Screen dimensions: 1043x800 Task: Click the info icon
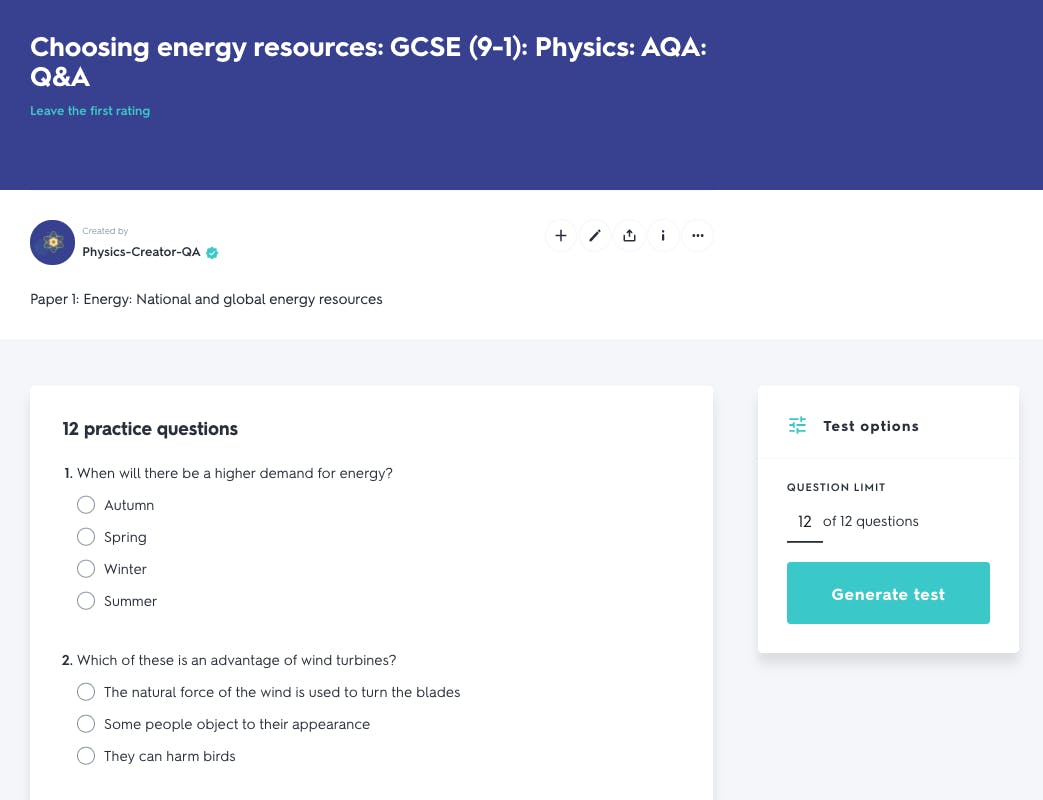coord(663,235)
